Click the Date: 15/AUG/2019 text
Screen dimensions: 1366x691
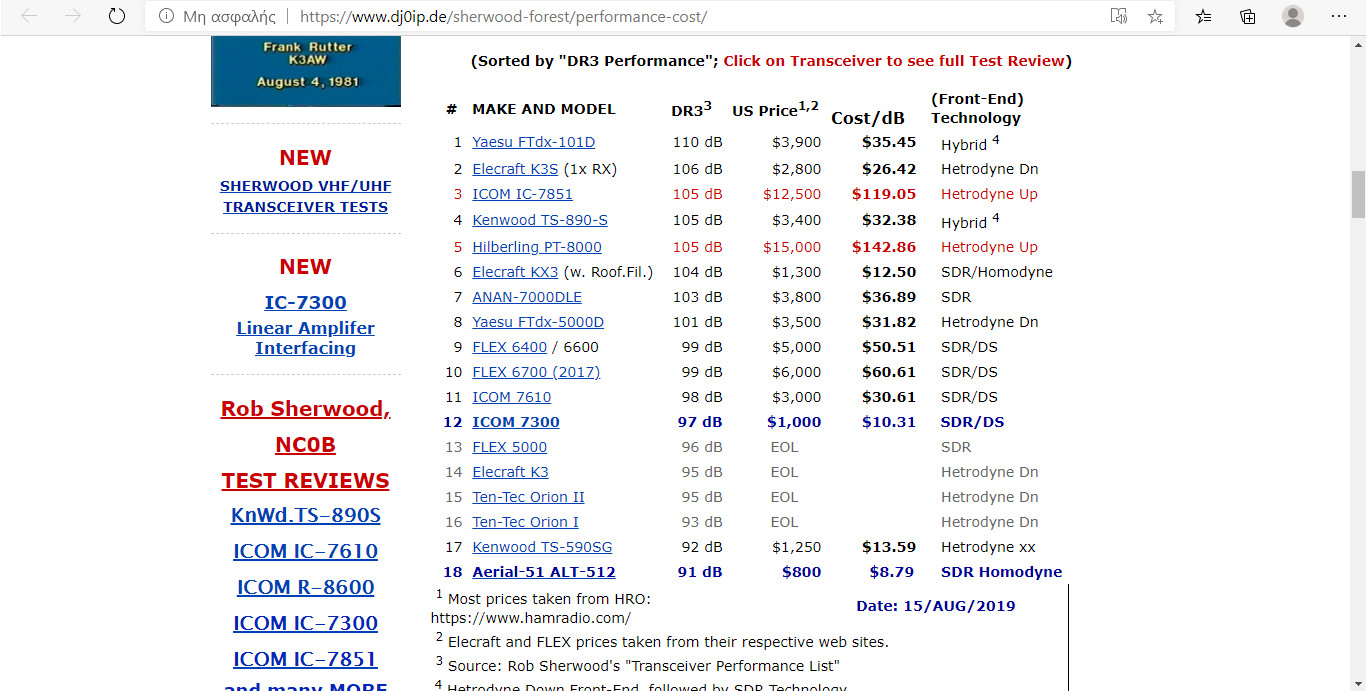[936, 606]
